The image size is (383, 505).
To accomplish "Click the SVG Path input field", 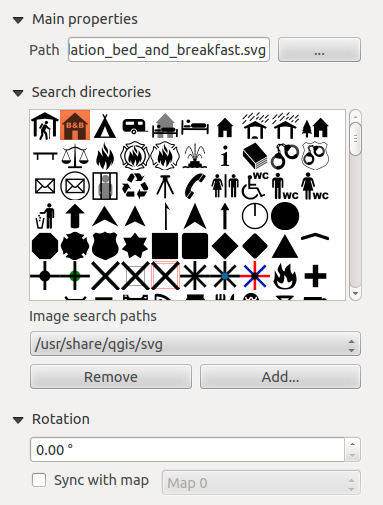I will [x=169, y=50].
